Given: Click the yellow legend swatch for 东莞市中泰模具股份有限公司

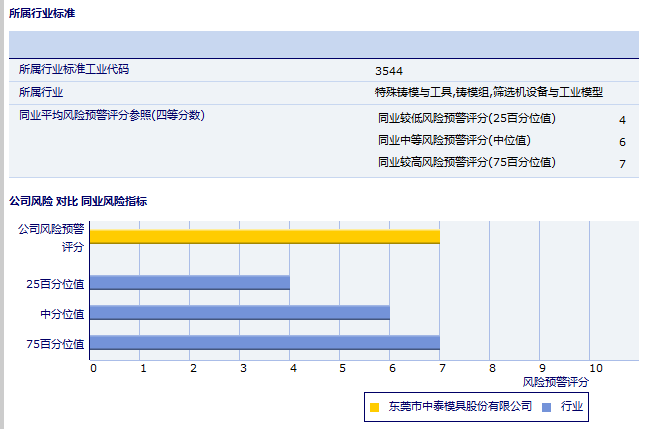Looking at the screenshot, I should point(375,407).
